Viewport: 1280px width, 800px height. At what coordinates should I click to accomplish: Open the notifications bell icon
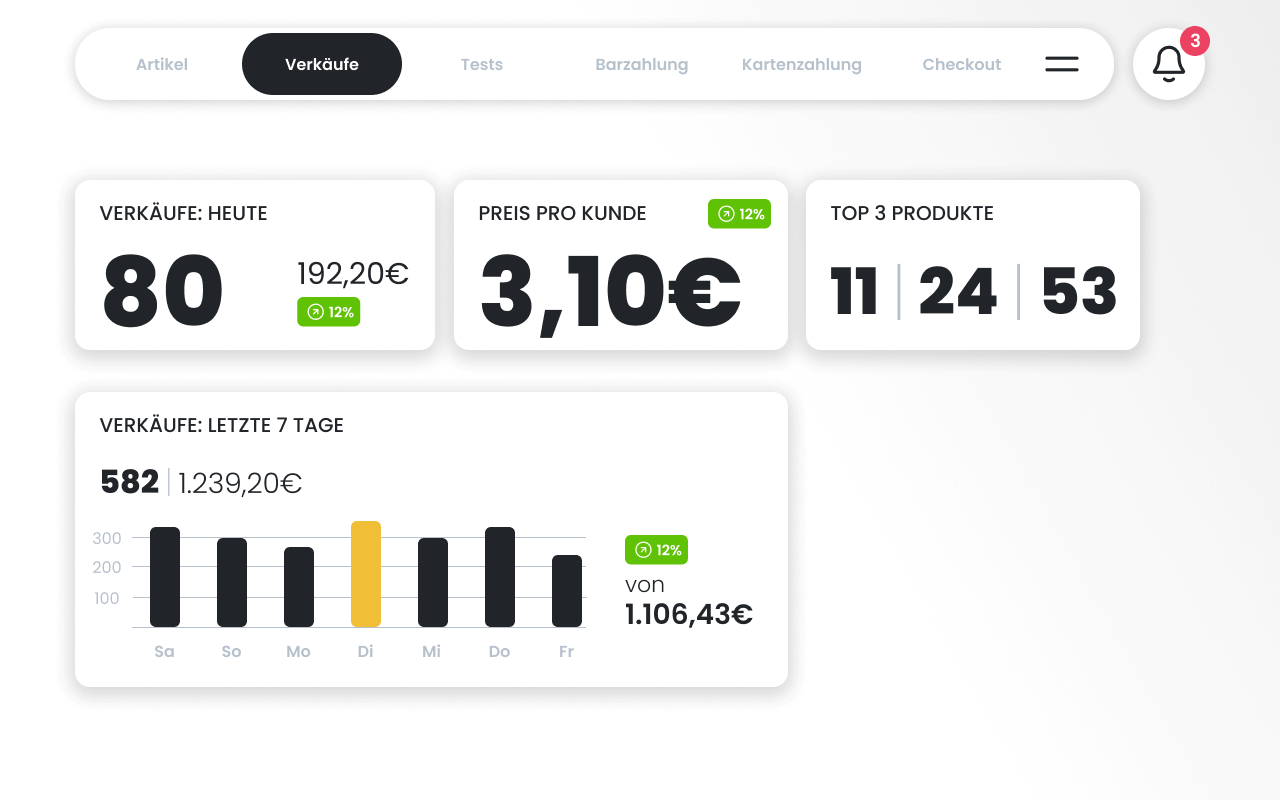click(x=1168, y=64)
